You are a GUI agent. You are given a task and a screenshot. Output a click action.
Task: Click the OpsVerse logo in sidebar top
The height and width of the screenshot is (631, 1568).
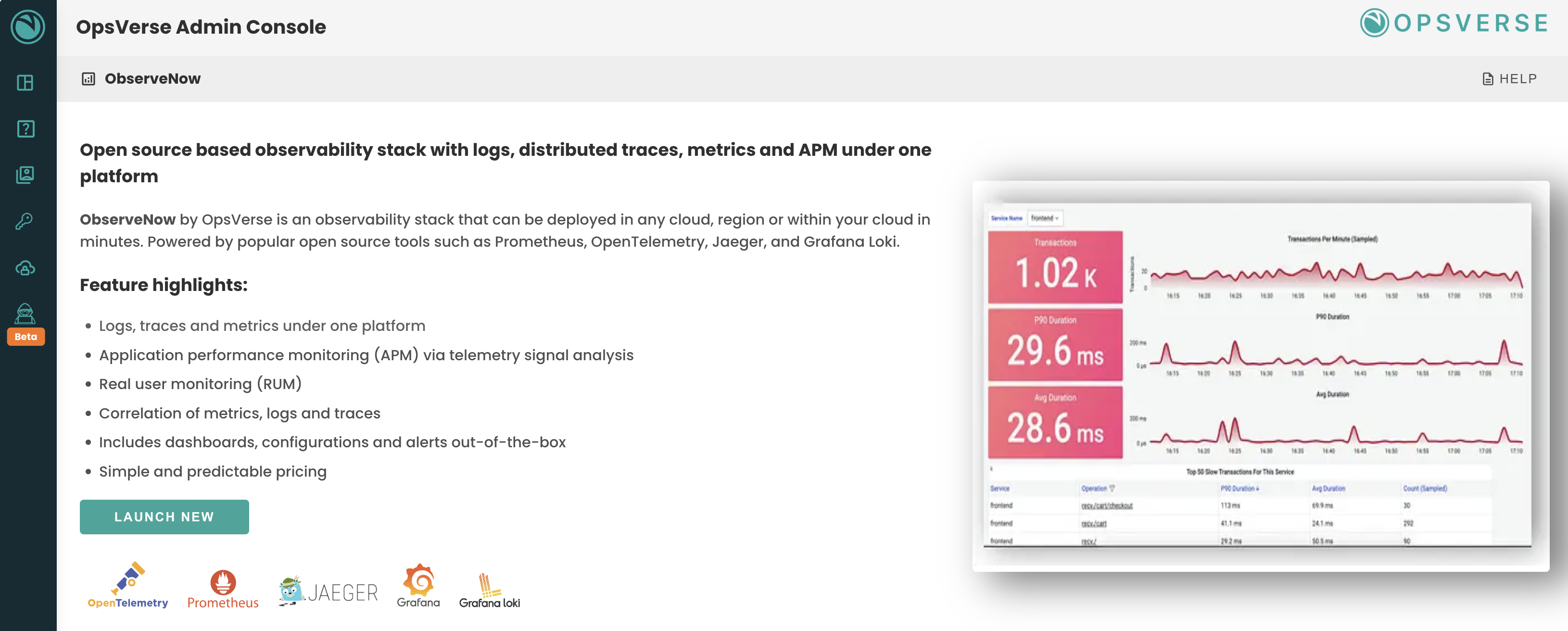pyautogui.click(x=28, y=27)
